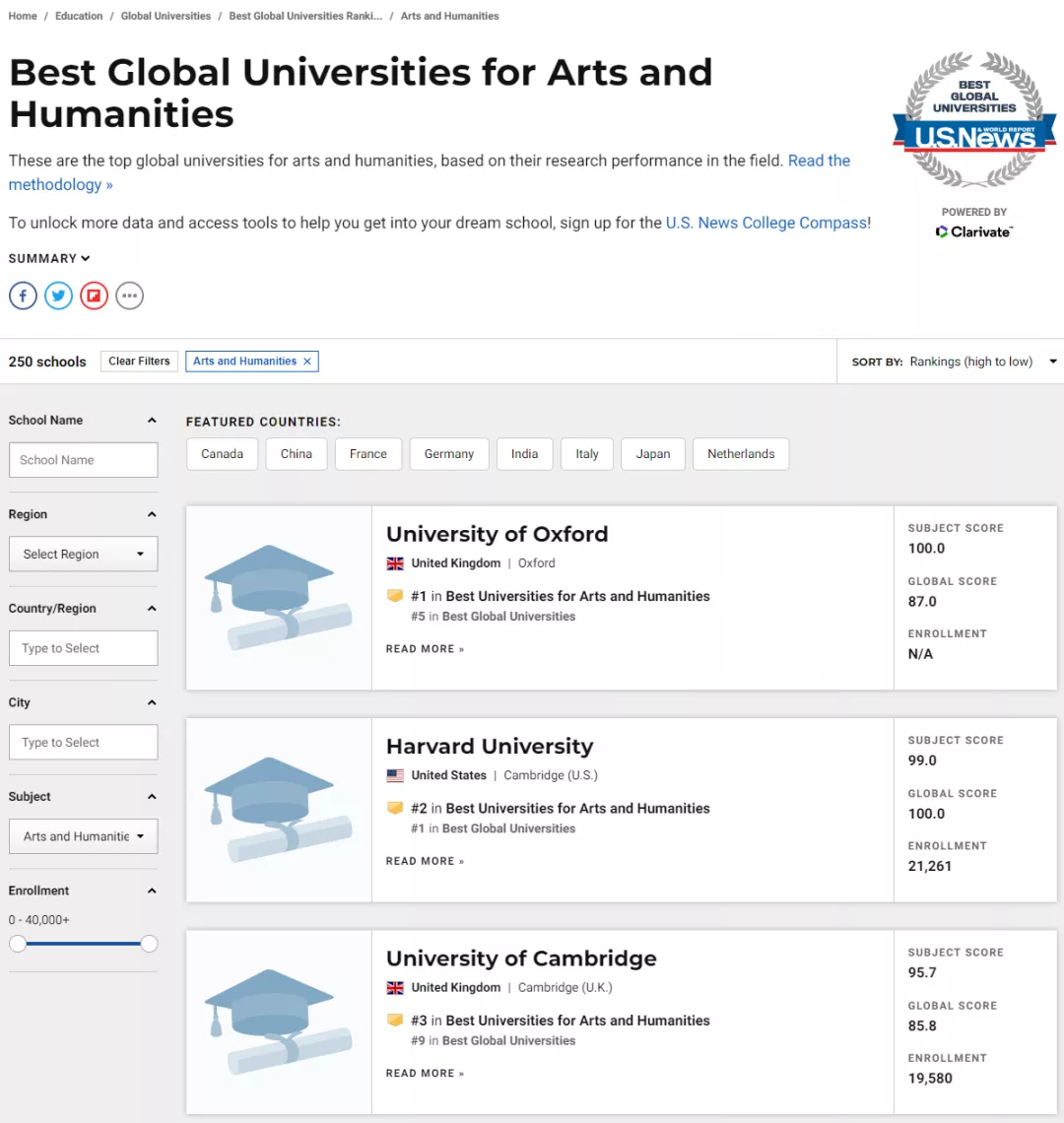The width and height of the screenshot is (1064, 1123).
Task: Open Cambridge's #3 Arts and Humanities ranking
Action: click(561, 1020)
